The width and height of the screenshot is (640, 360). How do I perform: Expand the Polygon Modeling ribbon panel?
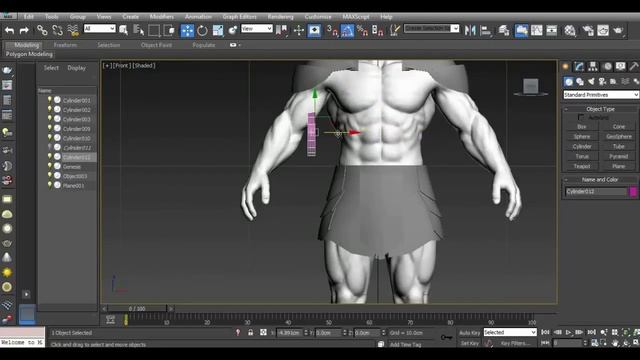(29, 54)
